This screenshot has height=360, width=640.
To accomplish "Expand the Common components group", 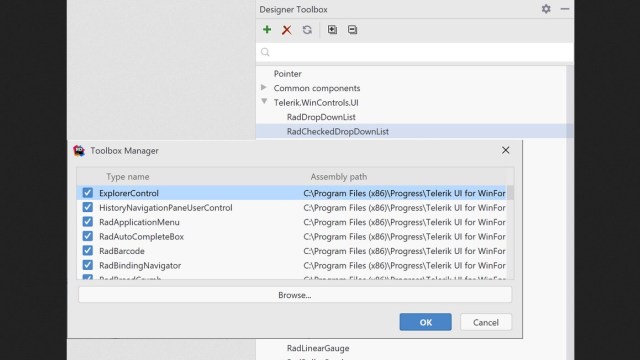I will click(264, 87).
